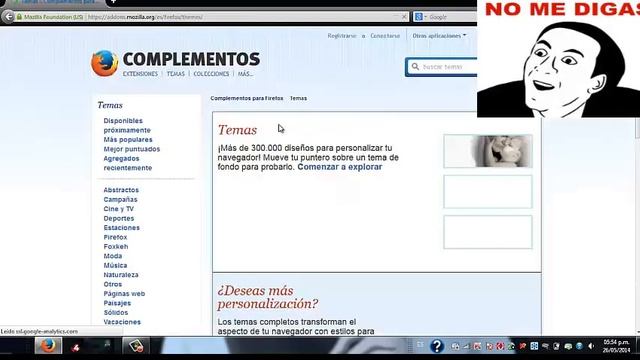Click the blue help question mark tray icon
640x360 pixels.
coord(436,346)
